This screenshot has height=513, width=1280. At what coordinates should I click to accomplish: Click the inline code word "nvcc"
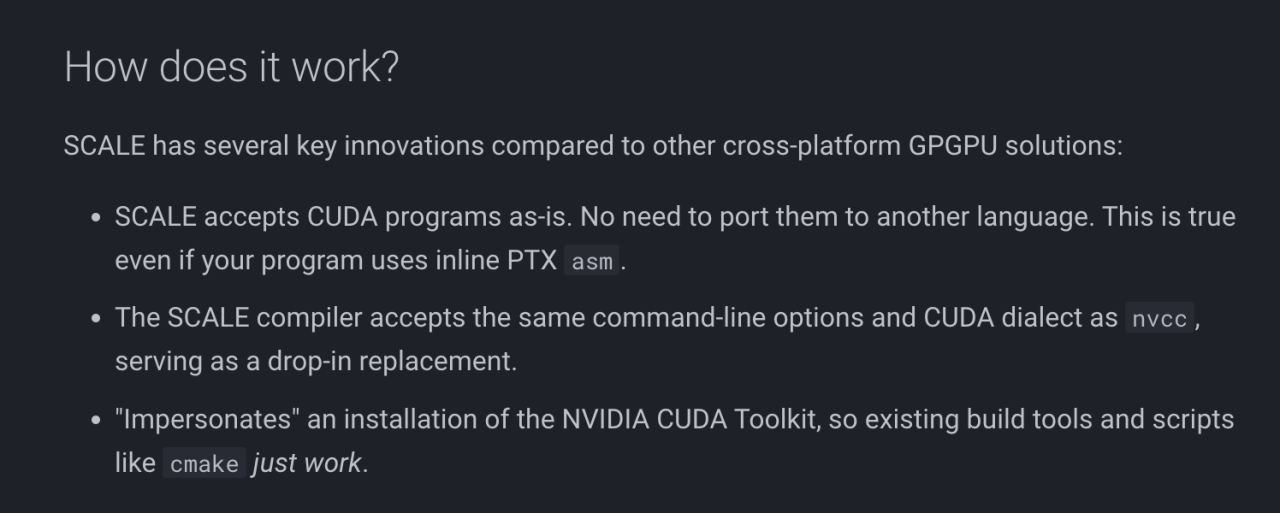[x=1159, y=319]
